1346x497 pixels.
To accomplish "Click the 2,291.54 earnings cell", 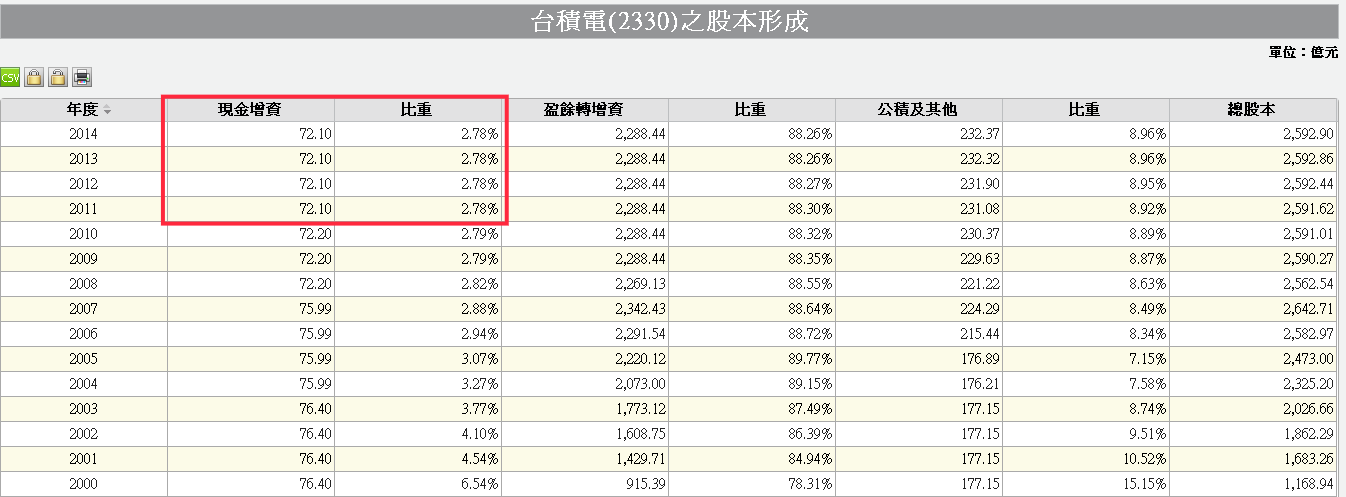I will 585,333.
